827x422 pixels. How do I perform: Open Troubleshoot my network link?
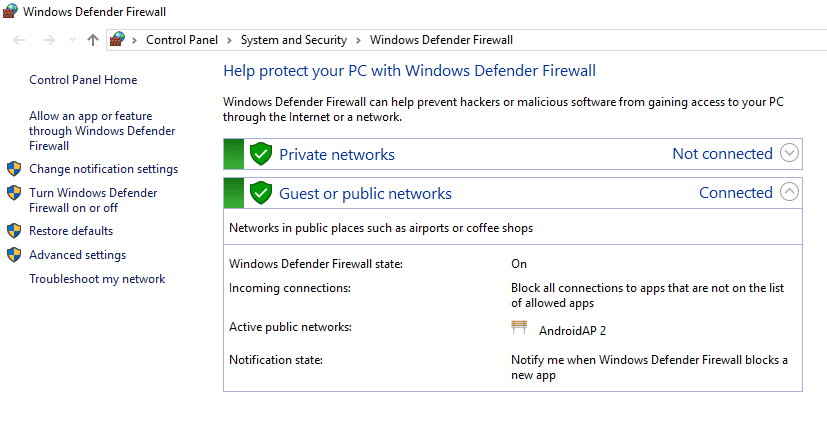(97, 279)
